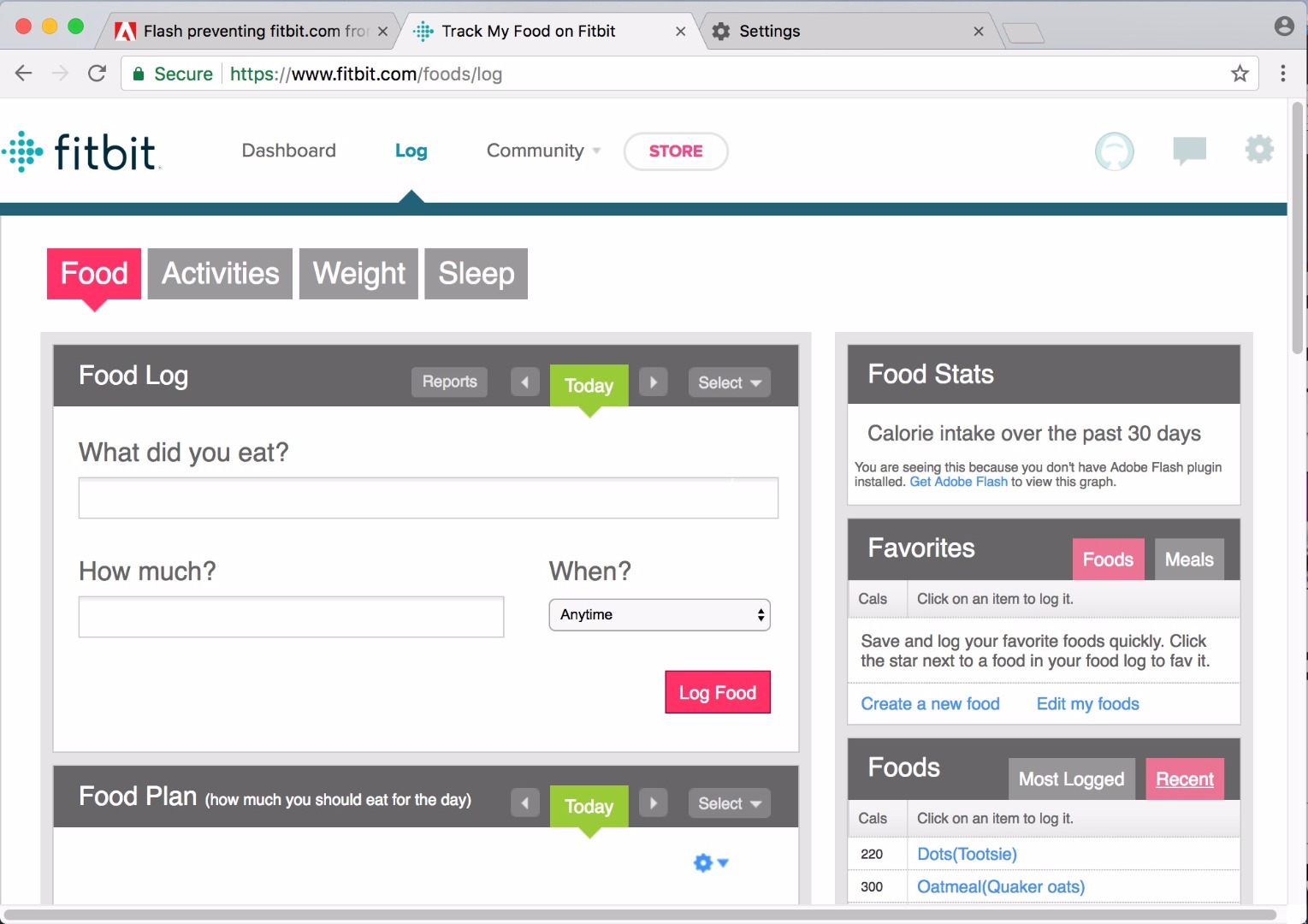
Task: Click the Reports button
Action: [x=450, y=382]
